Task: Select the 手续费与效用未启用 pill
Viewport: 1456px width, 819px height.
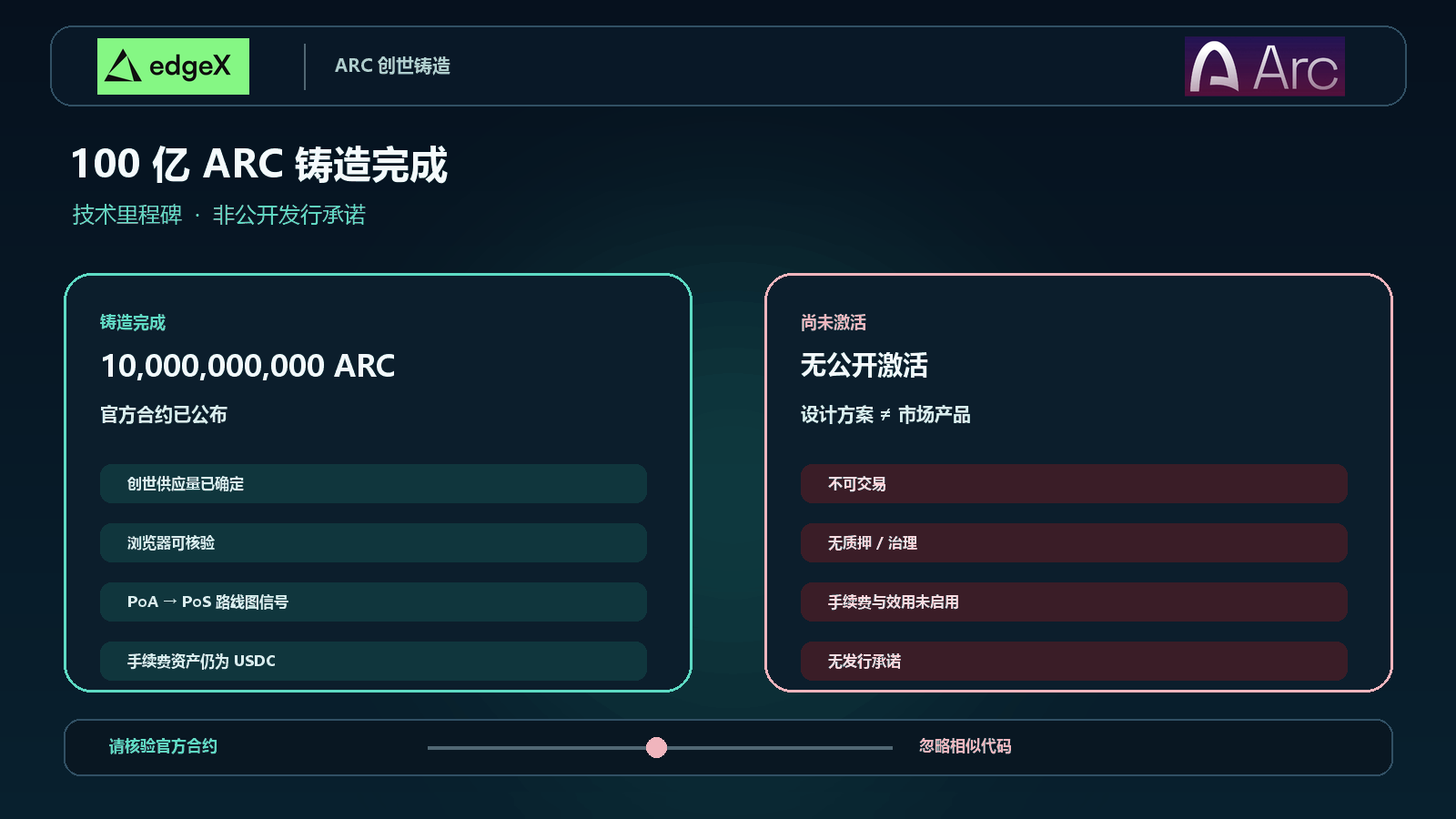Action: click(1074, 602)
